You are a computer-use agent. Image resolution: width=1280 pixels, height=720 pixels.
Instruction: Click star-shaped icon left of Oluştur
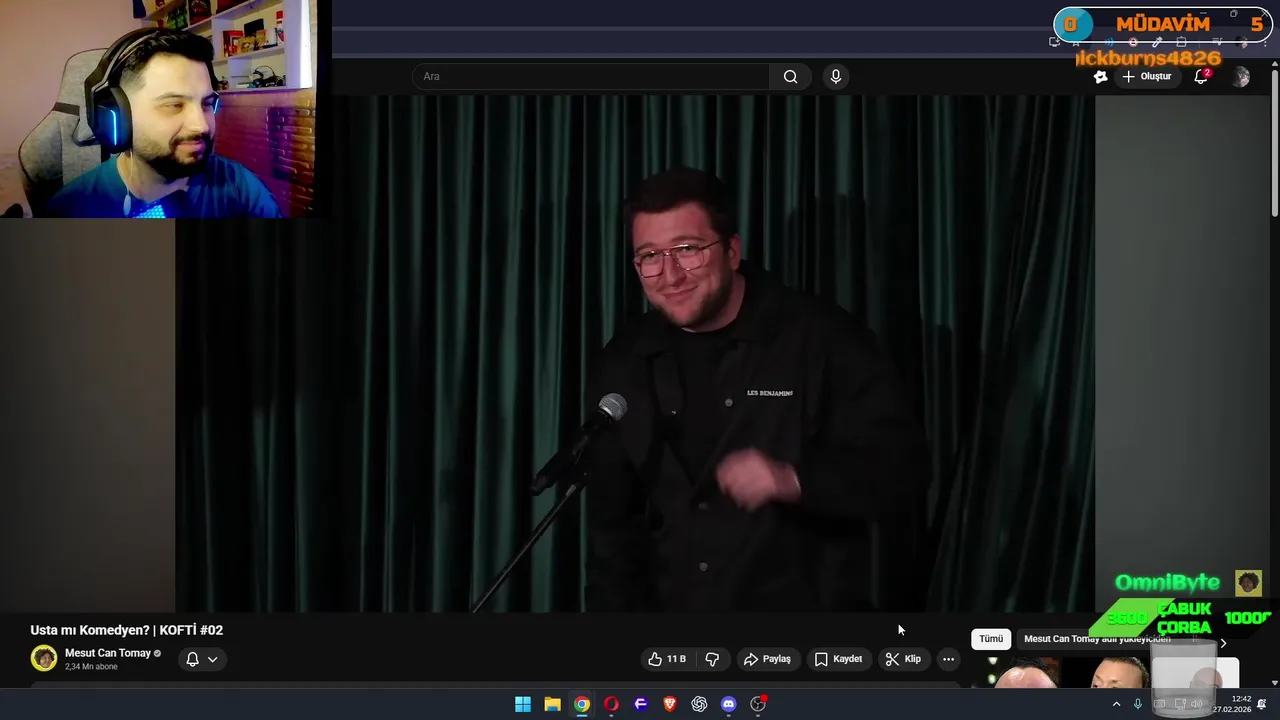1100,76
